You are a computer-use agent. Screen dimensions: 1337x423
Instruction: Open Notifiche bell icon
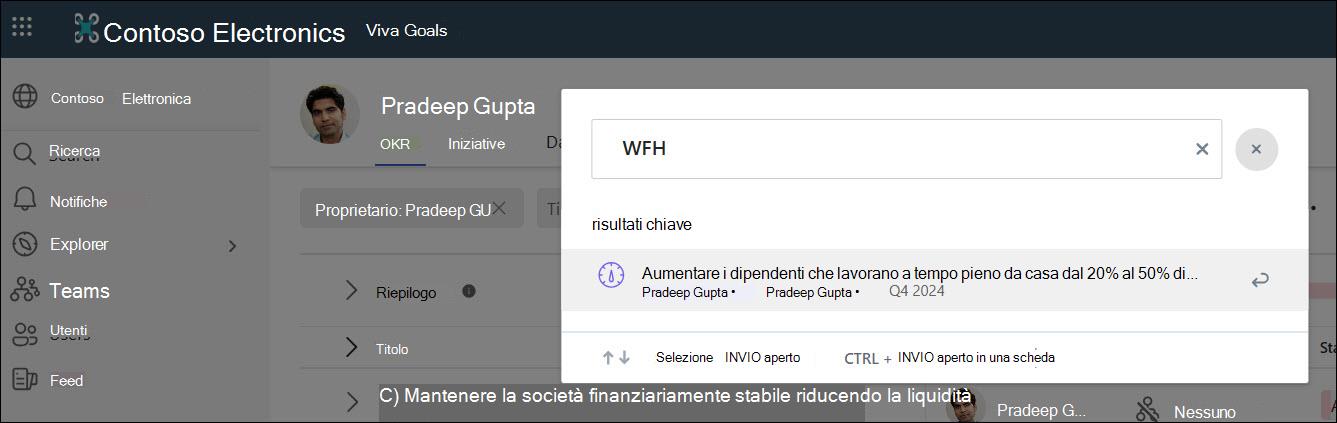(x=24, y=200)
